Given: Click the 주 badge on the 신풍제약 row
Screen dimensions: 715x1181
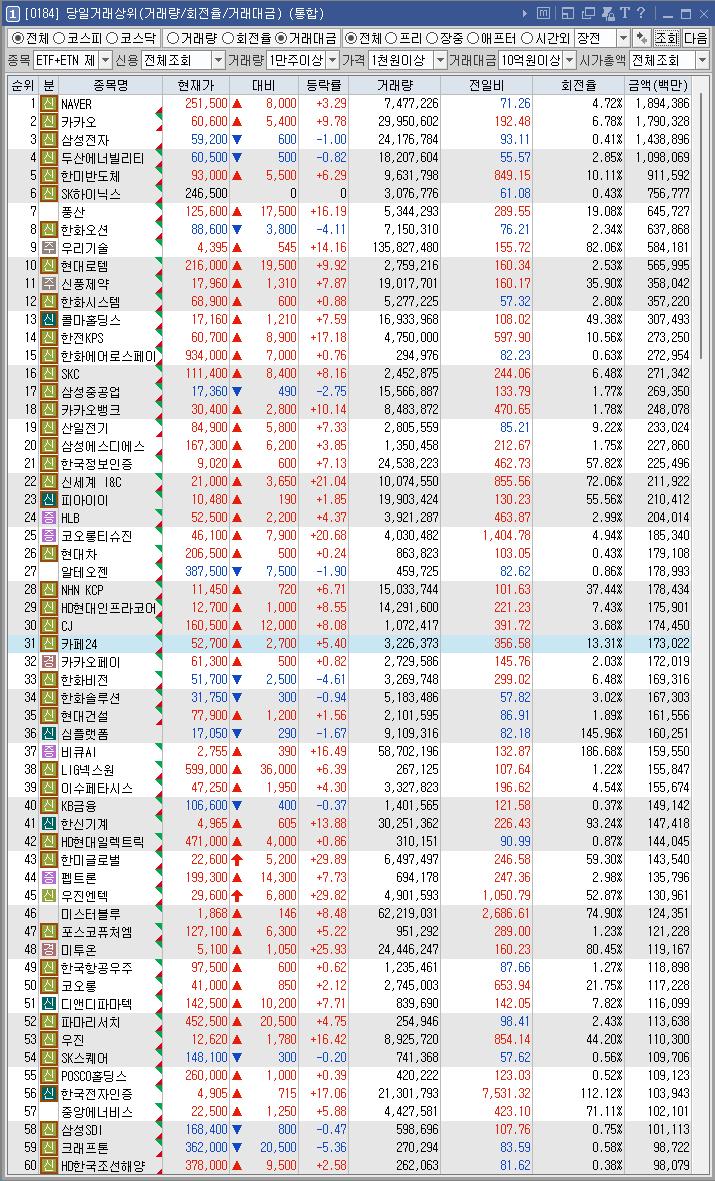Looking at the screenshot, I should [49, 284].
